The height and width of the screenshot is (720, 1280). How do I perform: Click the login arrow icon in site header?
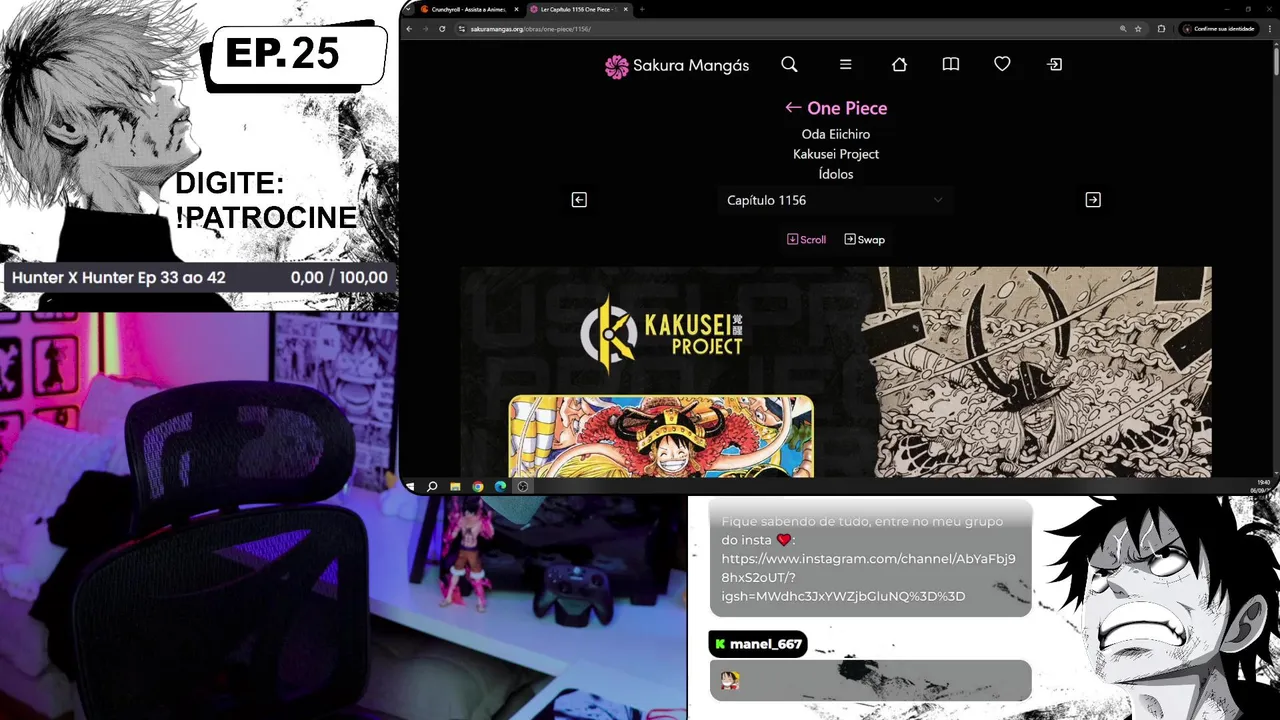tap(1054, 64)
